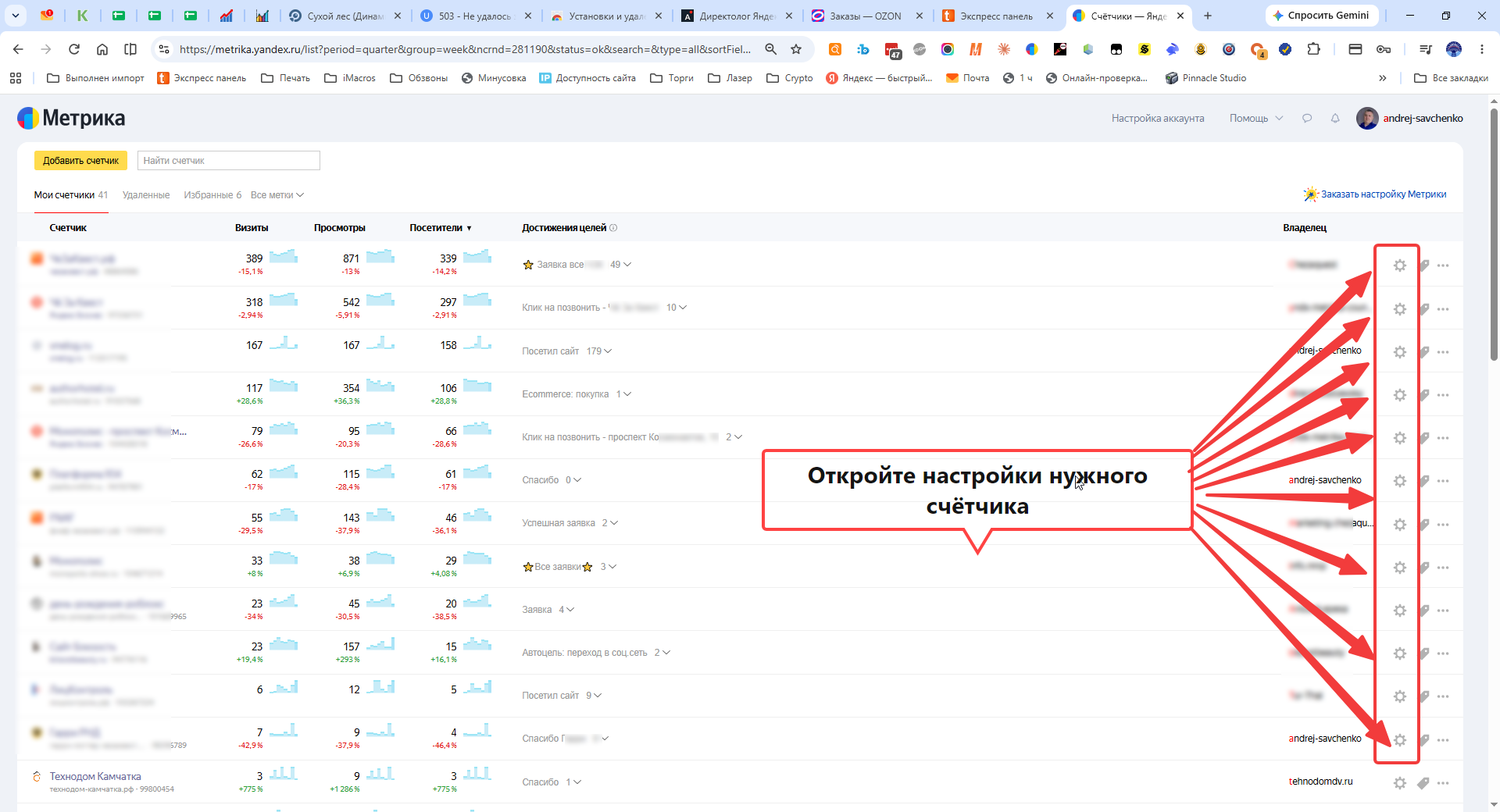Open the apps grid icon in bookmarks bar

(x=16, y=78)
